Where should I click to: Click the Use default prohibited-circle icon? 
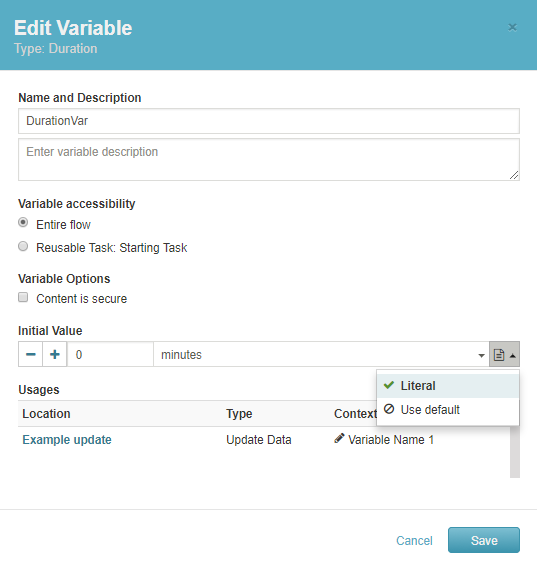(x=389, y=409)
